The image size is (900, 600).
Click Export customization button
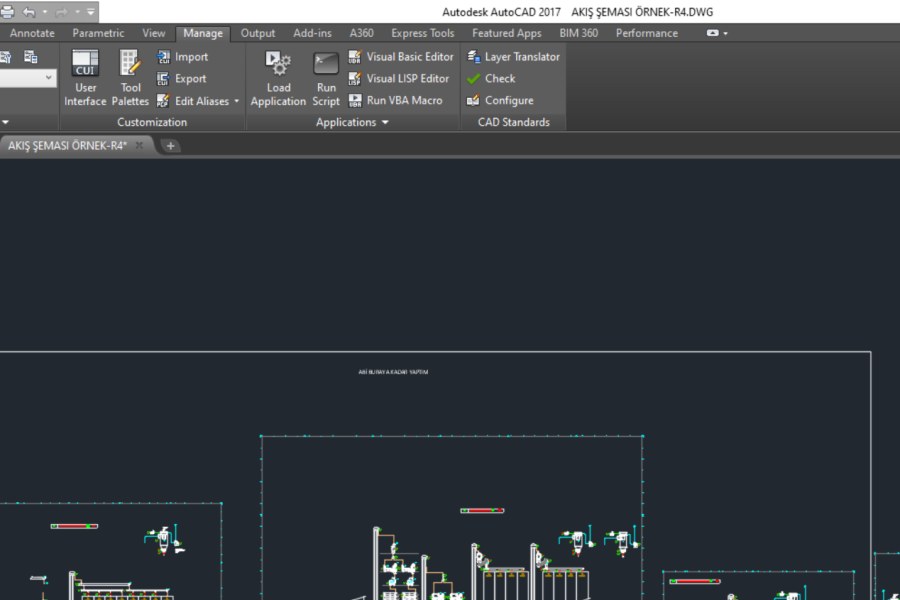pos(181,79)
